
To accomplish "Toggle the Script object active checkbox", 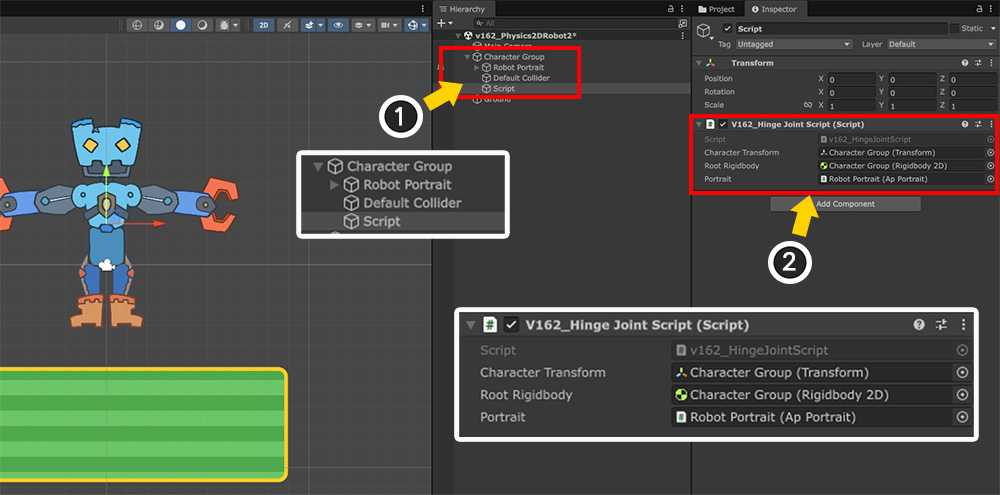I will coord(727,29).
